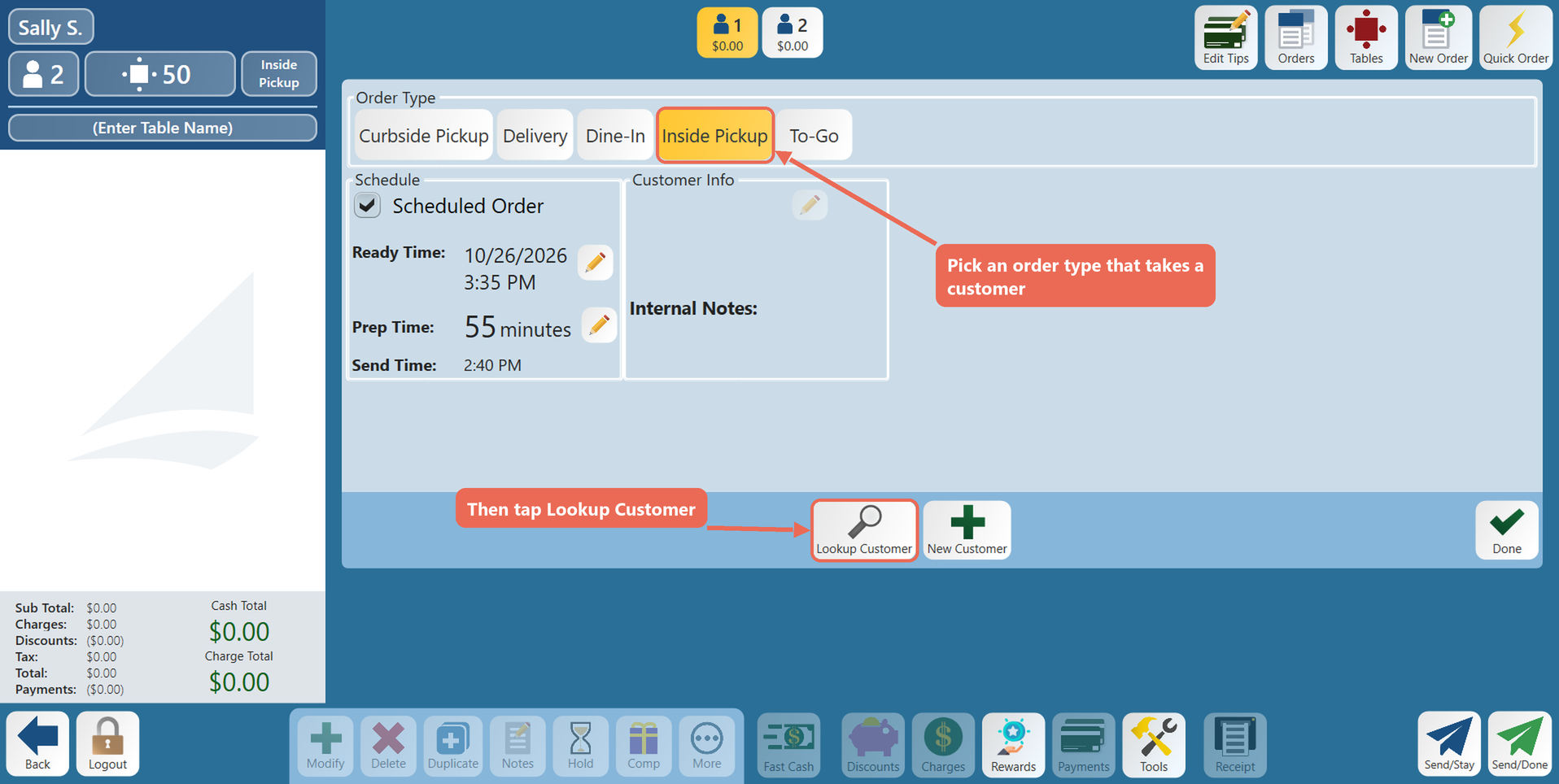Open the Charges button
The width and height of the screenshot is (1559, 784).
943,745
